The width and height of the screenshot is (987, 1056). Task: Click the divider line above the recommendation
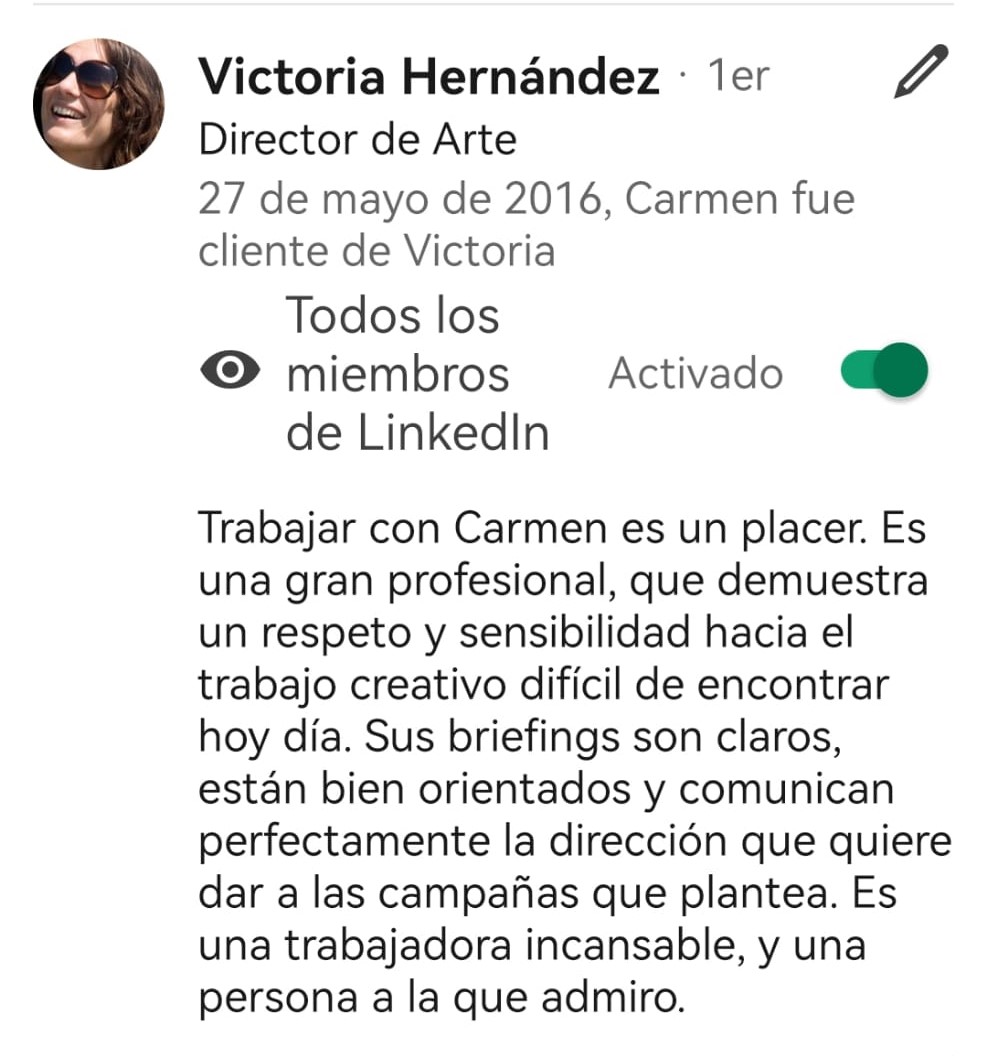[494, 4]
